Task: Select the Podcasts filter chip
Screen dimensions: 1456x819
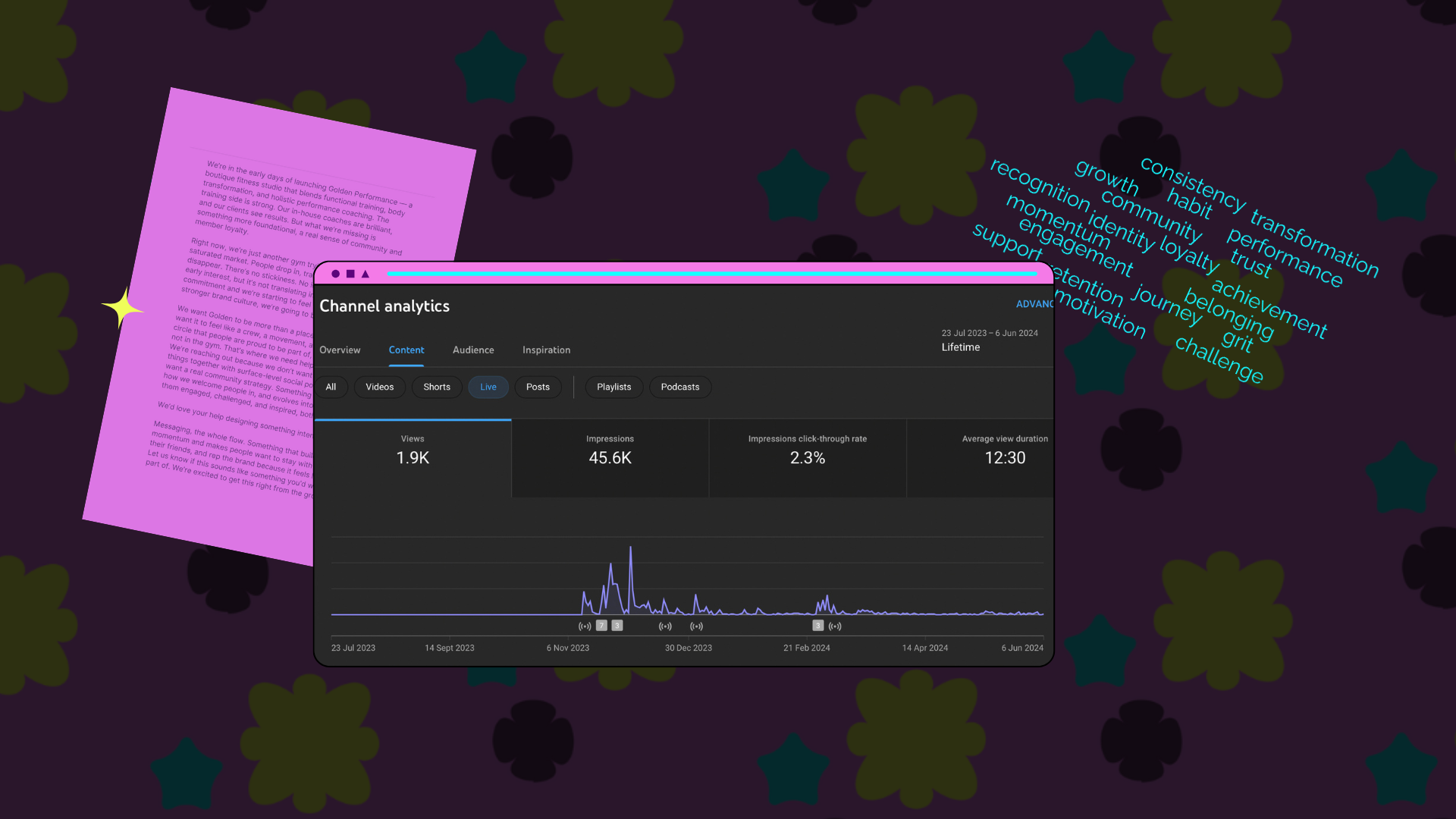Action: point(679,387)
